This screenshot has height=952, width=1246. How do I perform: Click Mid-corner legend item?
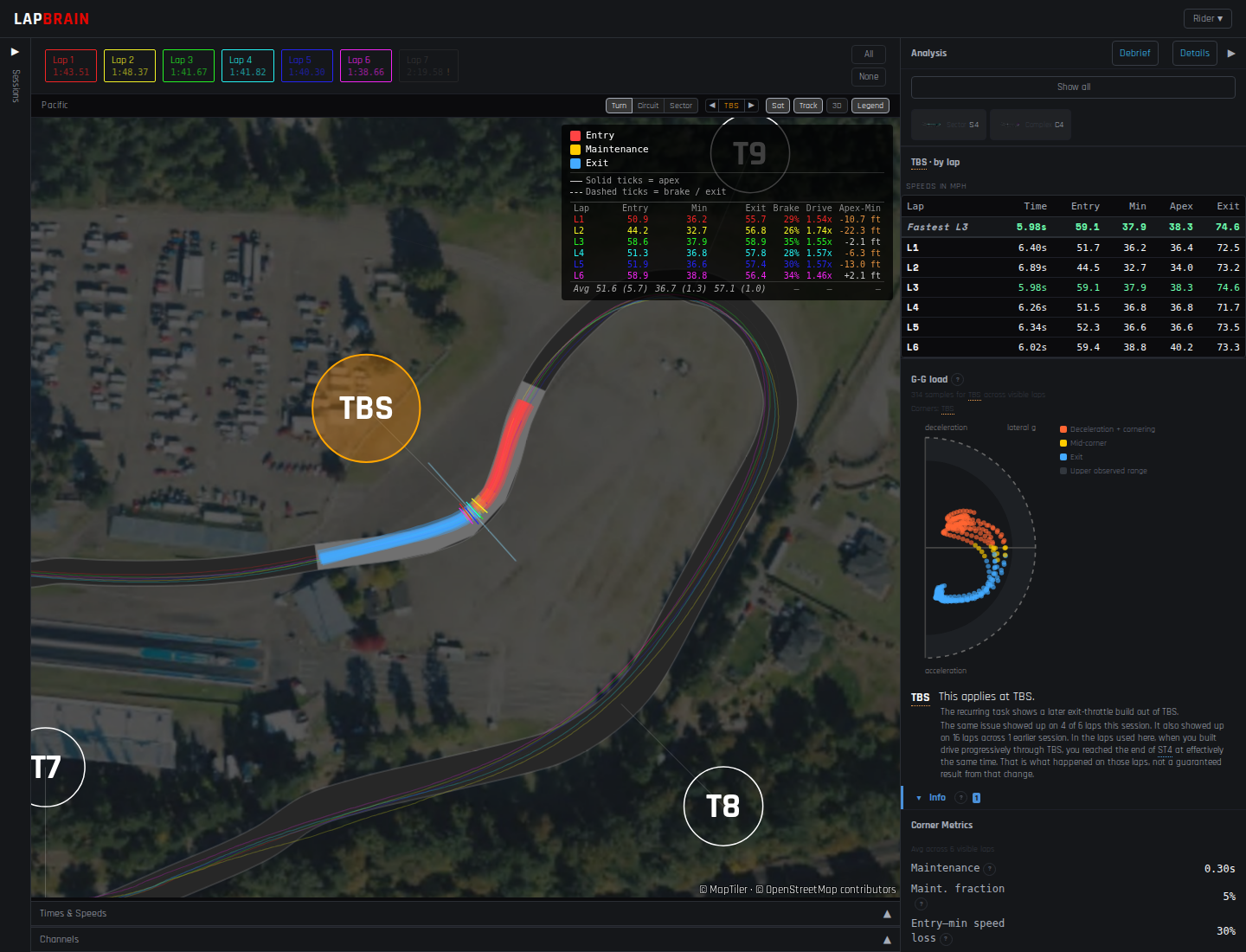point(1083,443)
